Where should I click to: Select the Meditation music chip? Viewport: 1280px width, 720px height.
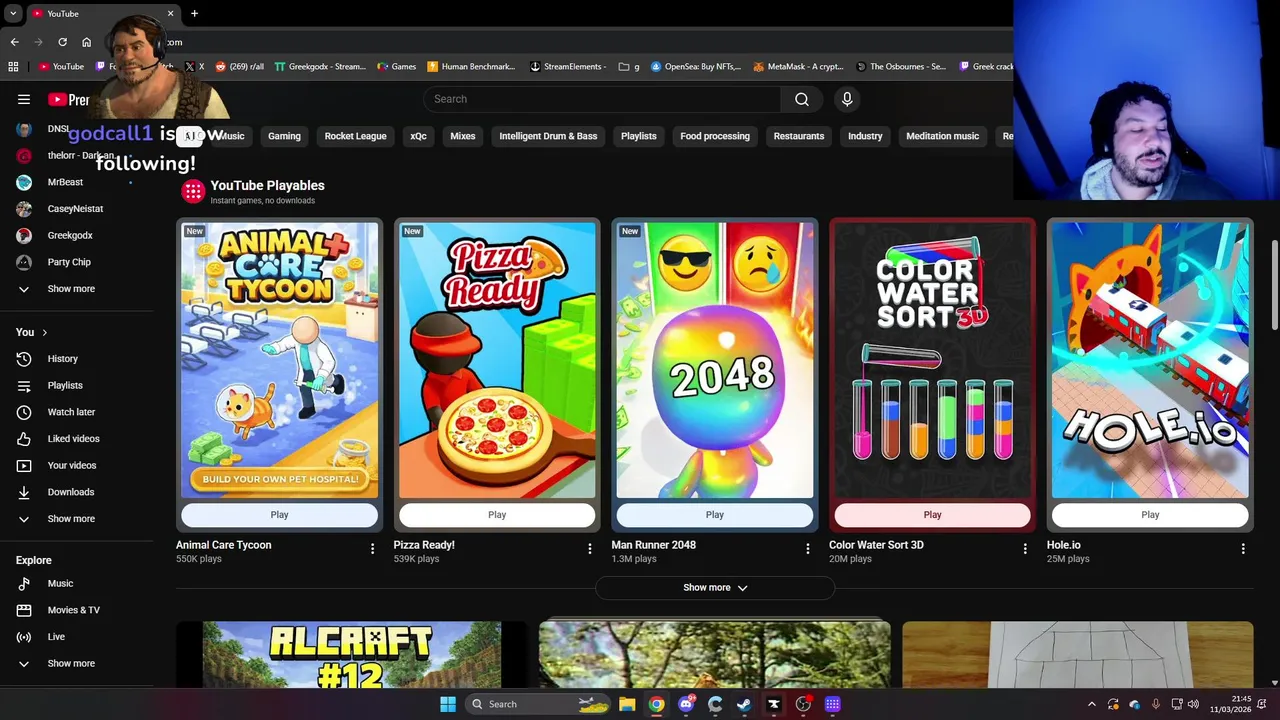[942, 136]
